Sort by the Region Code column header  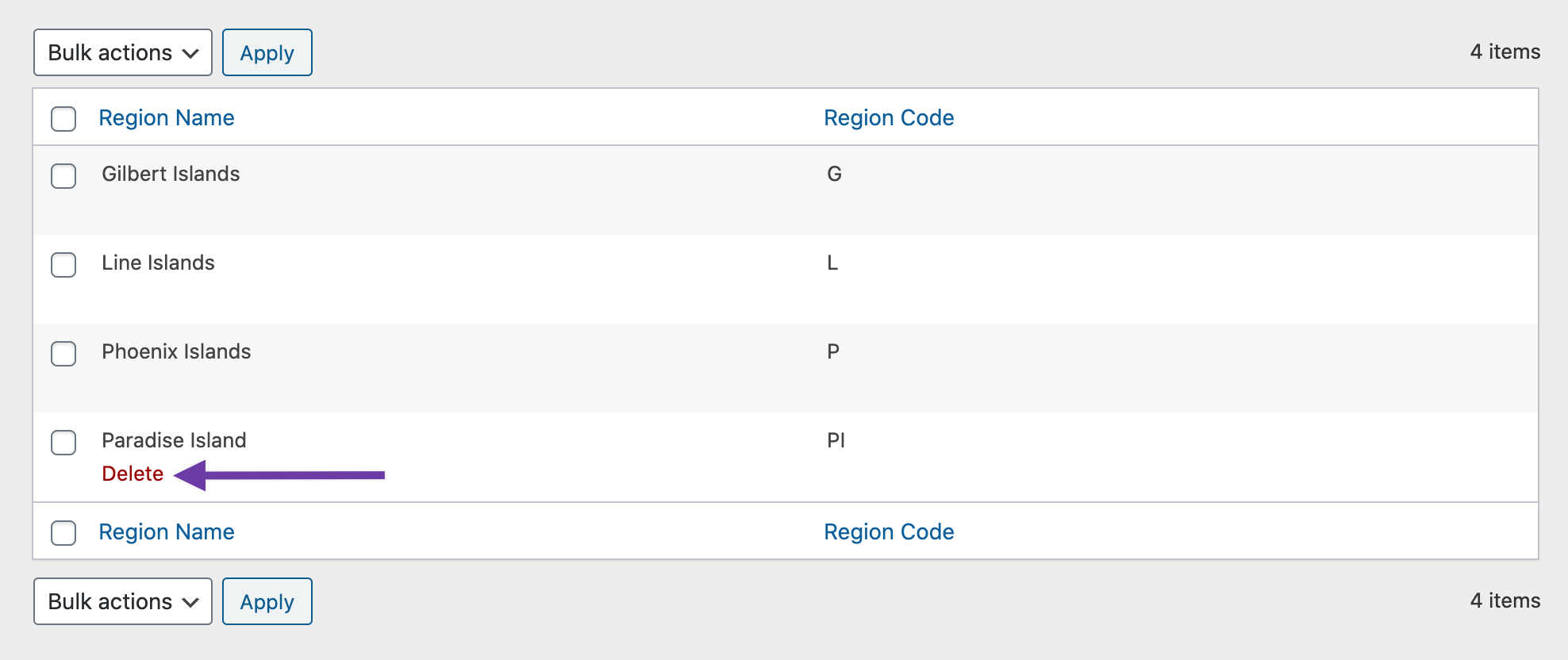[889, 117]
